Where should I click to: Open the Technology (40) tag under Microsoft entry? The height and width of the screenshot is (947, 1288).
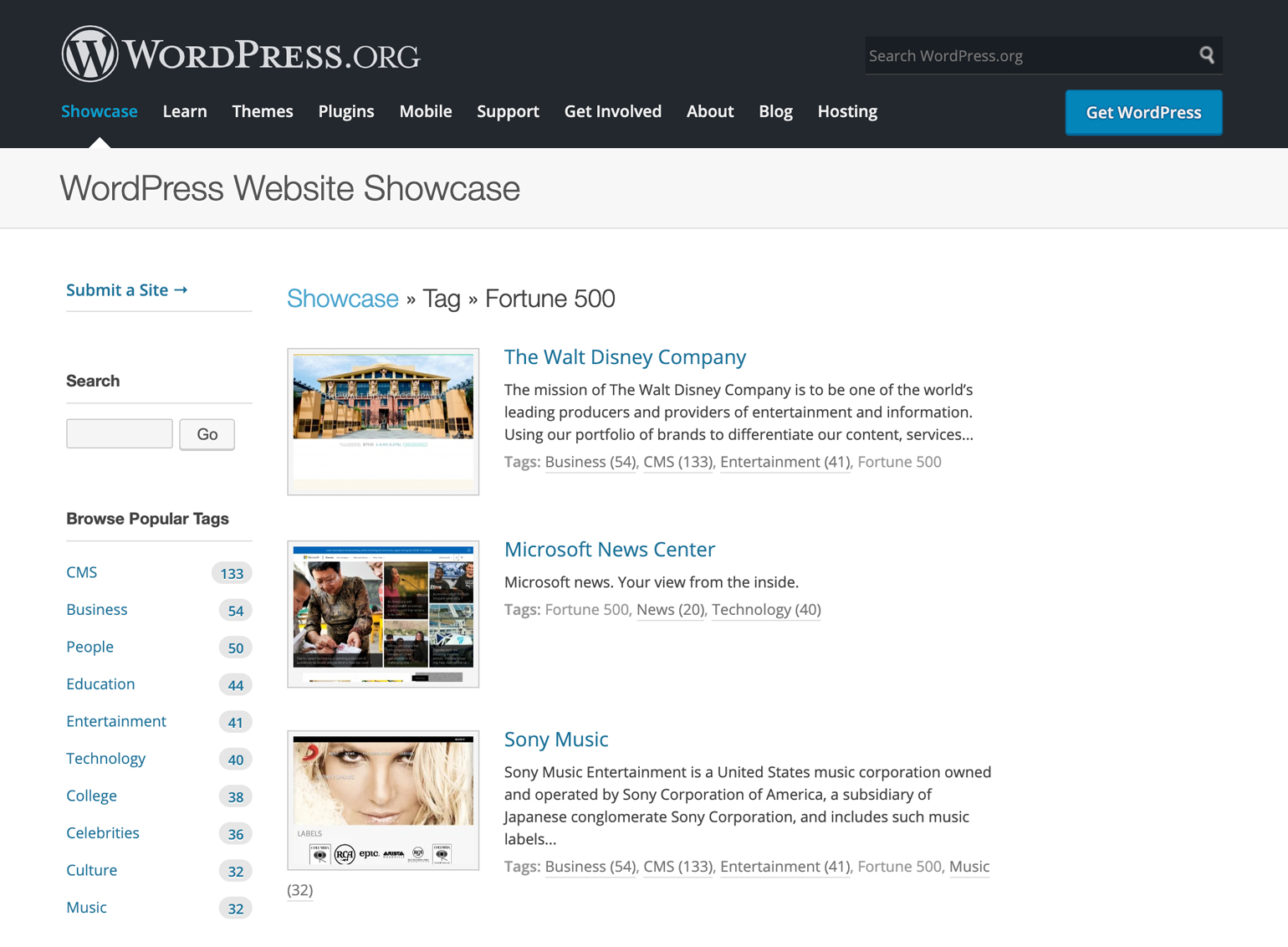point(765,609)
